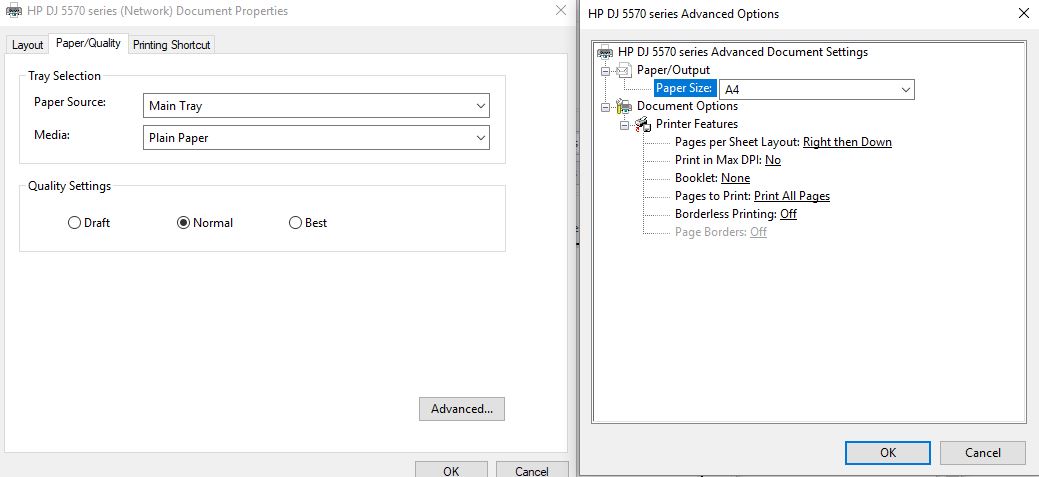Switch to the Paper/Quality tab
Image resolution: width=1039 pixels, height=477 pixels.
[x=88, y=43]
